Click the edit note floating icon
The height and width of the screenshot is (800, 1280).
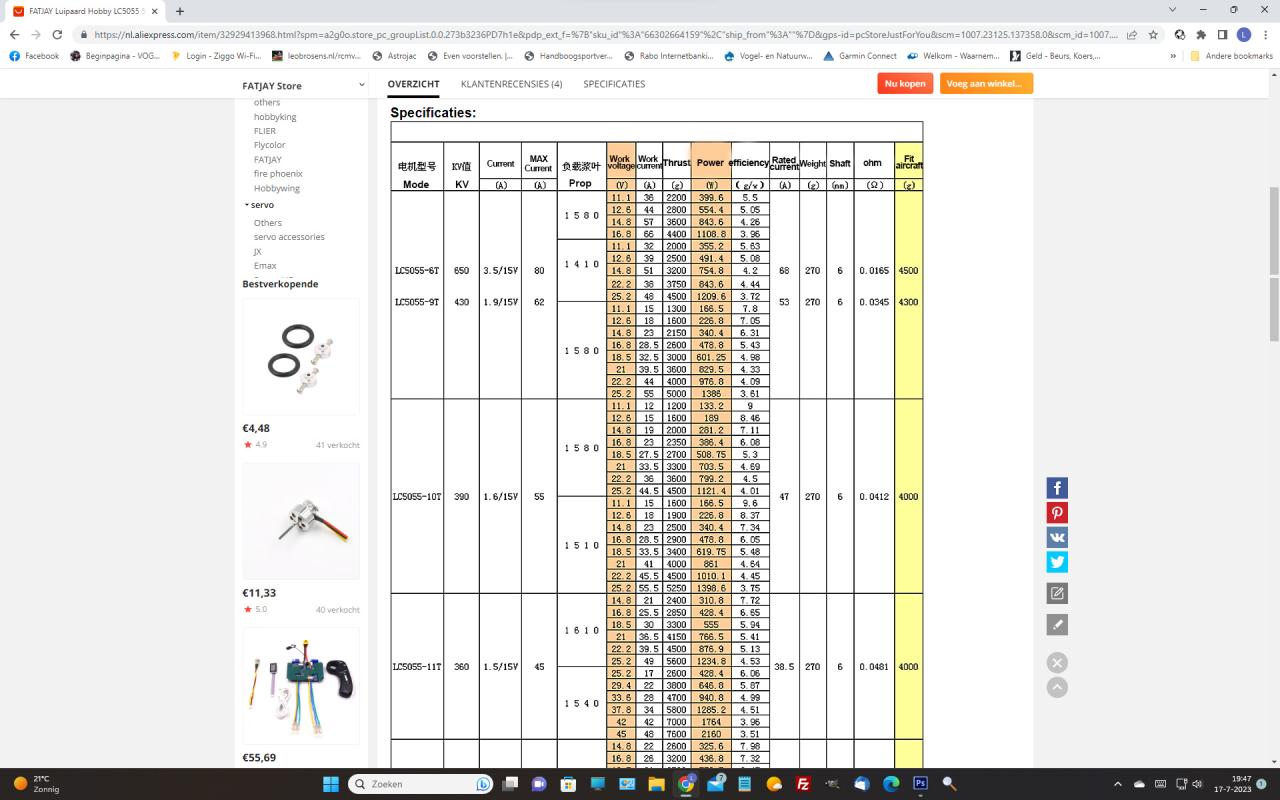pyautogui.click(x=1057, y=593)
